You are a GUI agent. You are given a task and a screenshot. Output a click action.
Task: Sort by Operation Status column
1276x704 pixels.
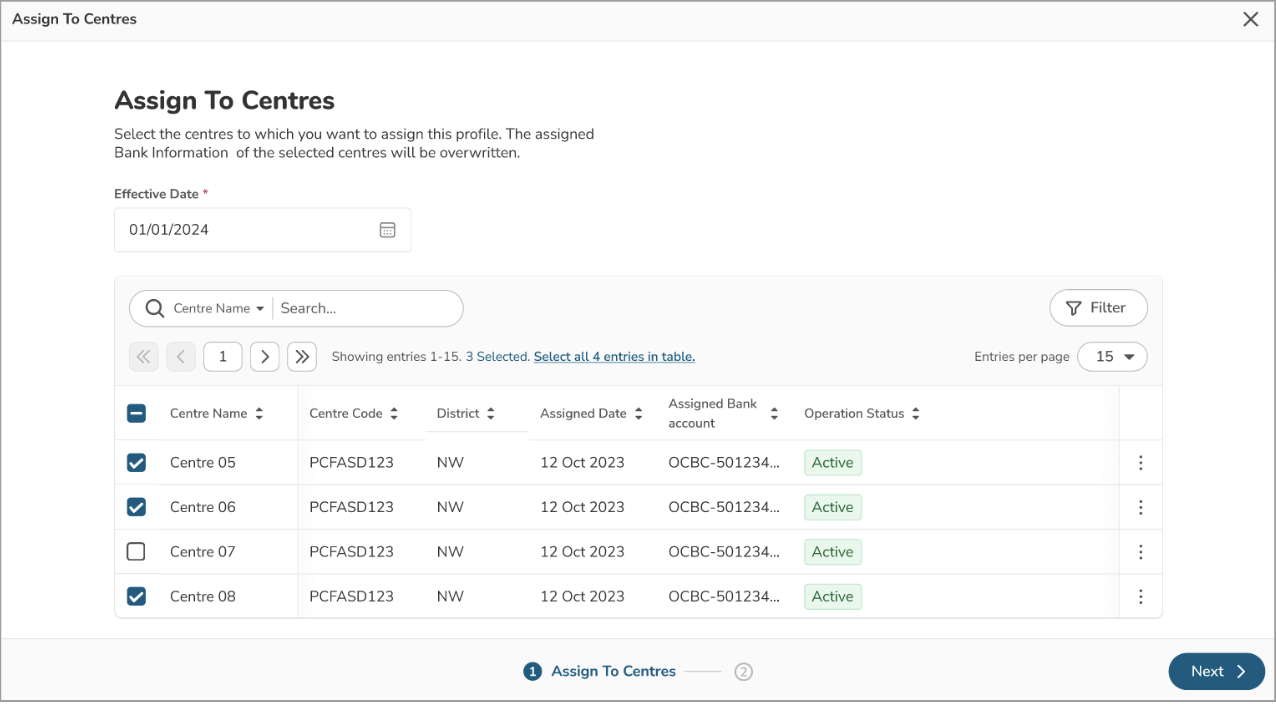click(916, 414)
